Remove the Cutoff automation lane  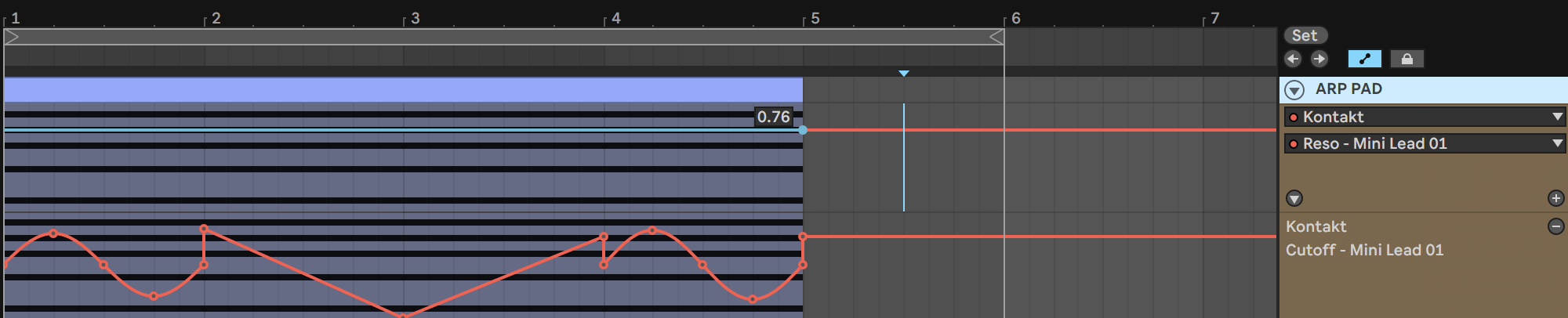[x=1556, y=226]
